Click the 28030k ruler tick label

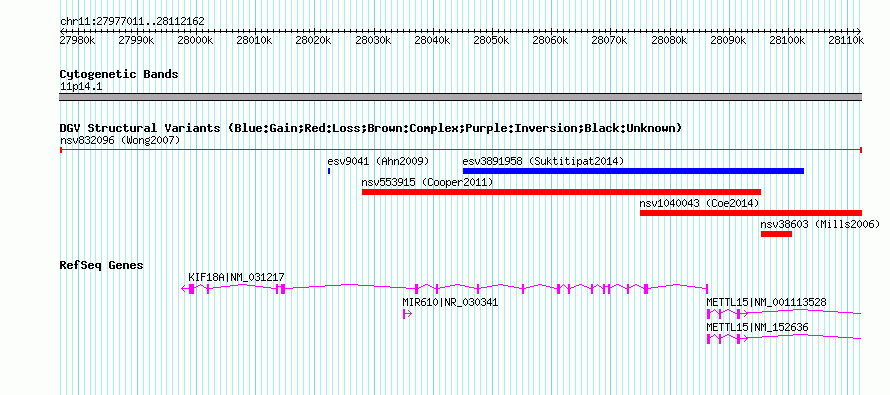(372, 40)
